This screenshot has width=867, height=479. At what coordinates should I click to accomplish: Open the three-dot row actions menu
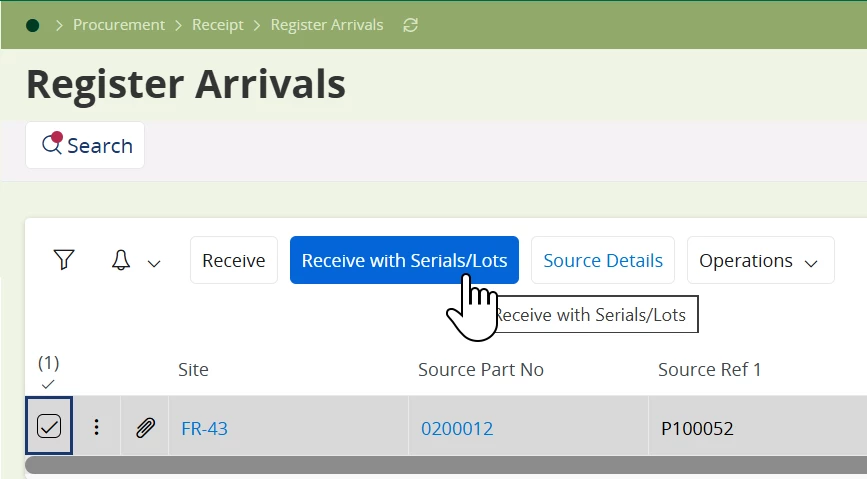pyautogui.click(x=96, y=428)
